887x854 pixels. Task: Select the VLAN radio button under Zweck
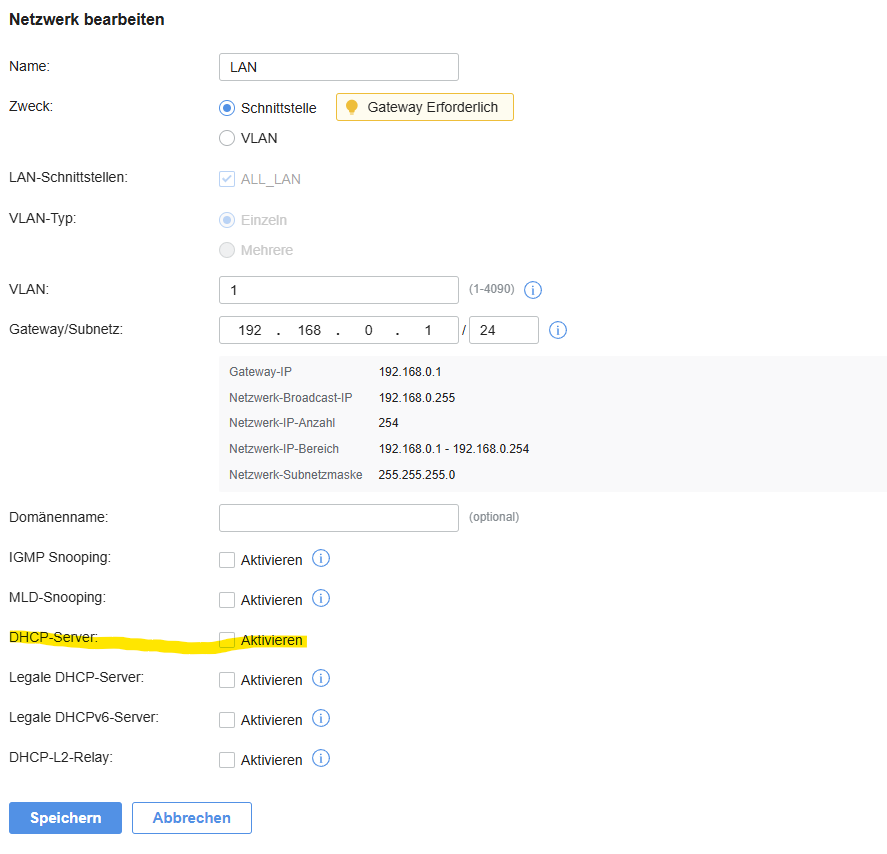point(227,138)
